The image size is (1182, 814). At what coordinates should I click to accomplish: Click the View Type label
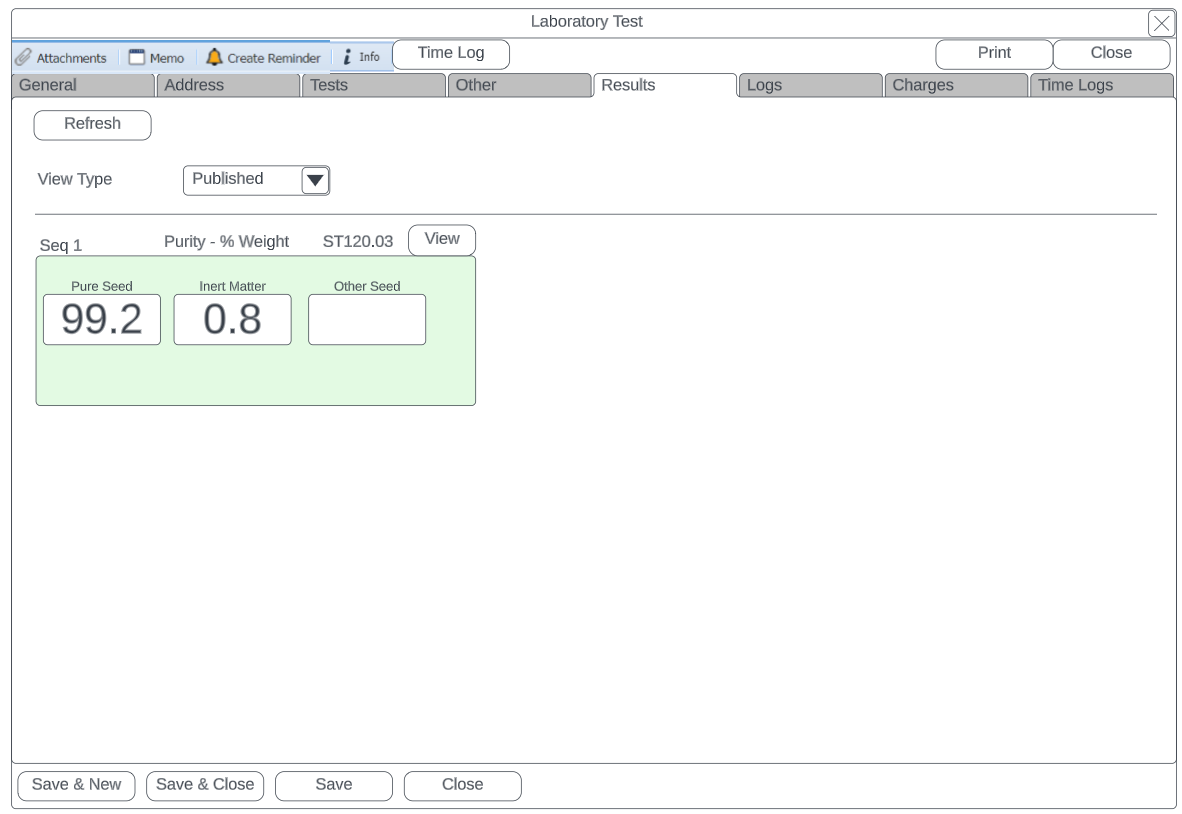75,179
